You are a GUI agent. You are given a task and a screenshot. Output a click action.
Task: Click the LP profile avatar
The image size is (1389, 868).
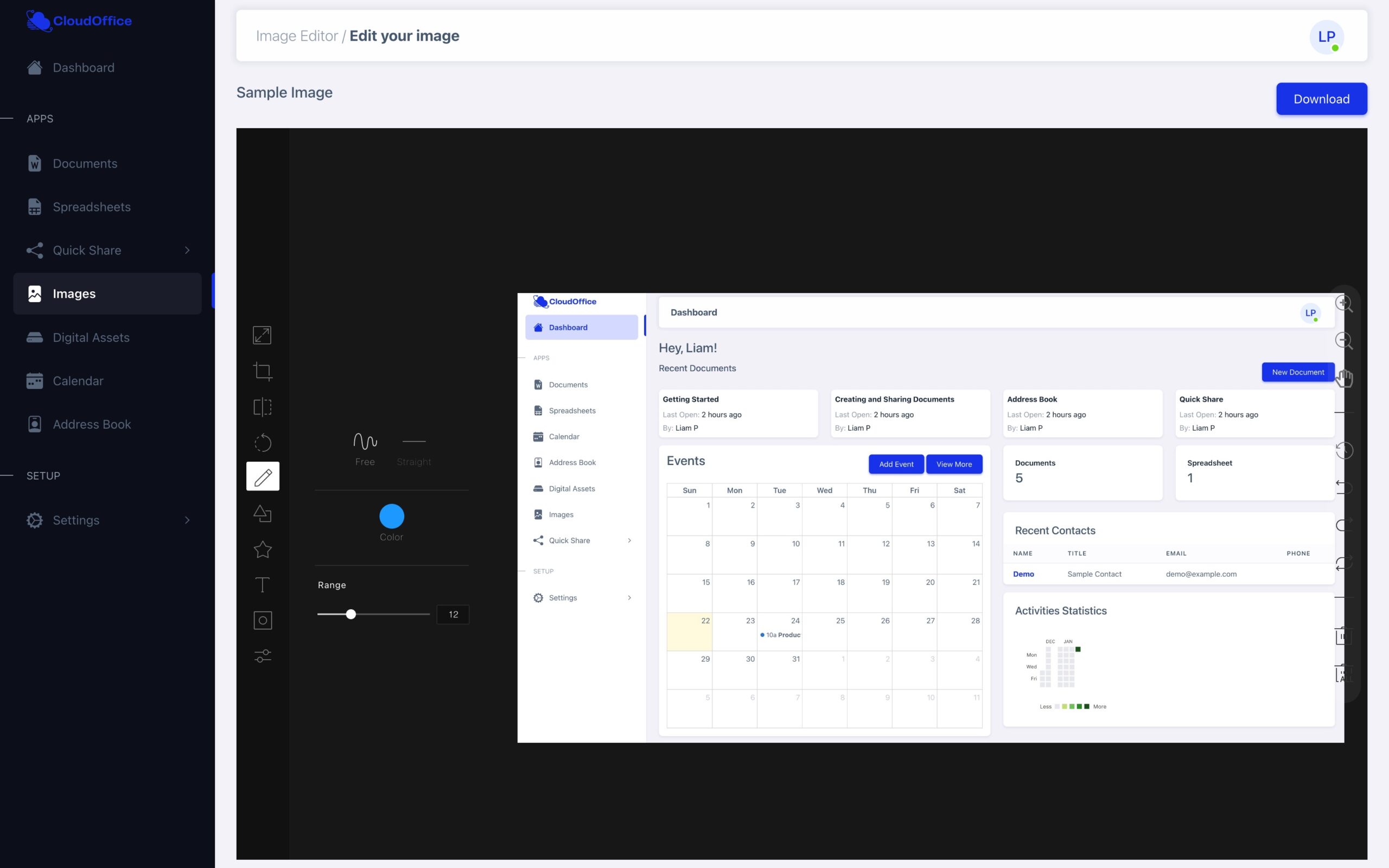[x=1327, y=36]
